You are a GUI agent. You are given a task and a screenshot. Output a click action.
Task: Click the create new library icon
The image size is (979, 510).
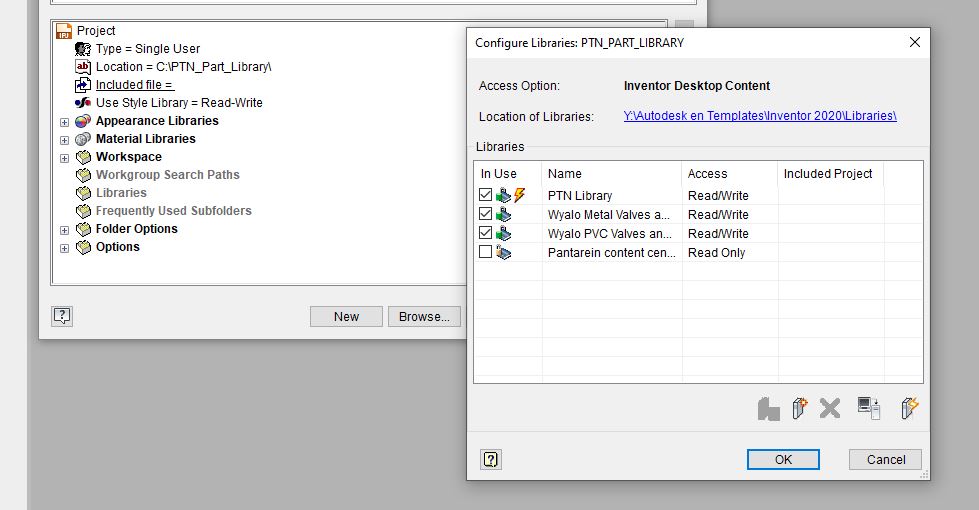coord(799,408)
